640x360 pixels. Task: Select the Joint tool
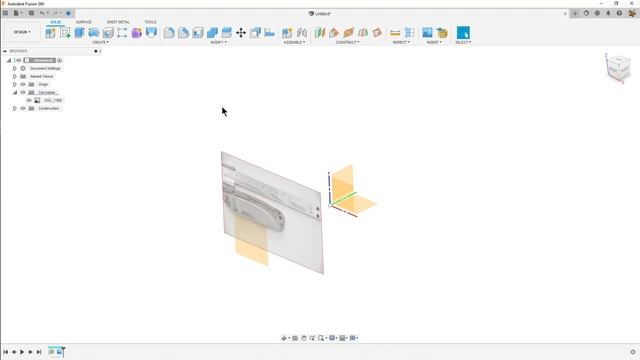302,33
